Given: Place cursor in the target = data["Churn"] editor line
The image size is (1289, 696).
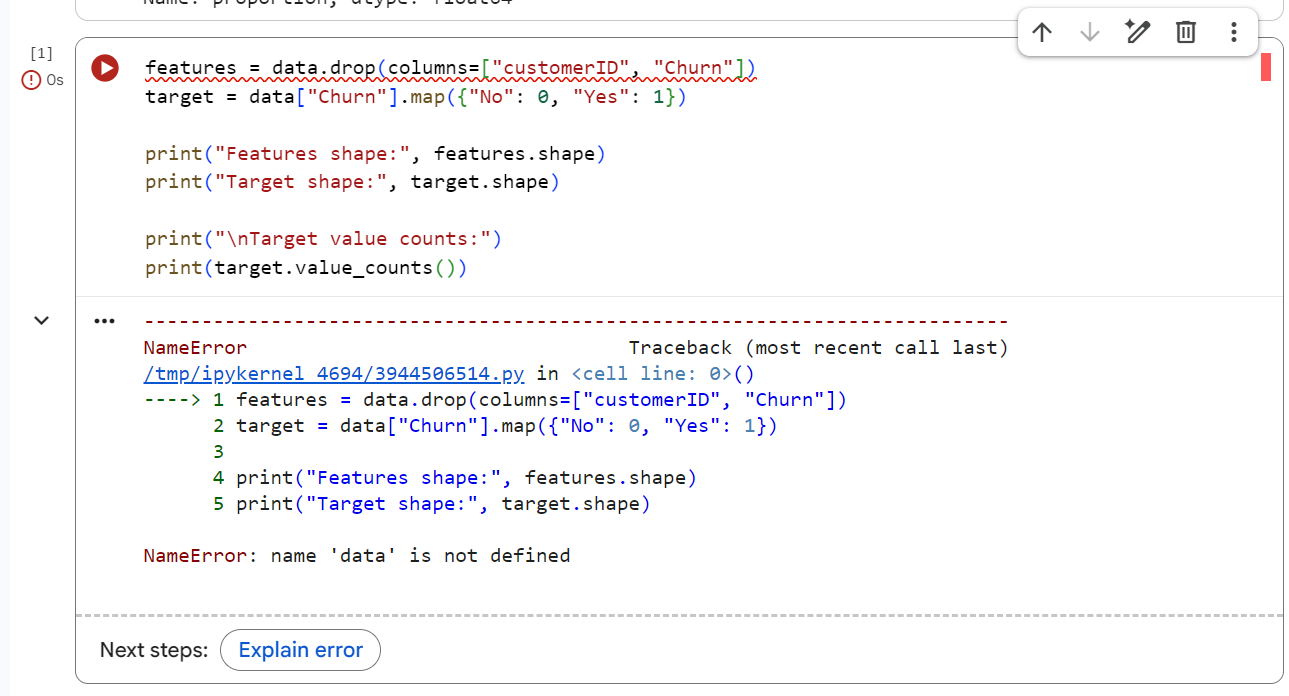Looking at the screenshot, I should (415, 97).
